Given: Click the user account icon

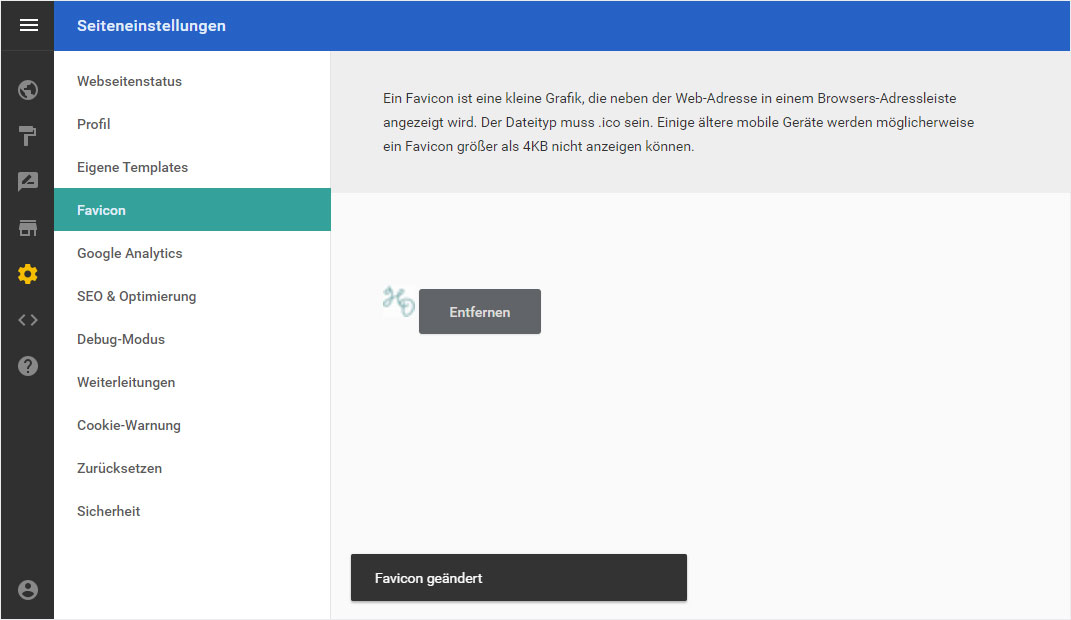Looking at the screenshot, I should pos(28,589).
